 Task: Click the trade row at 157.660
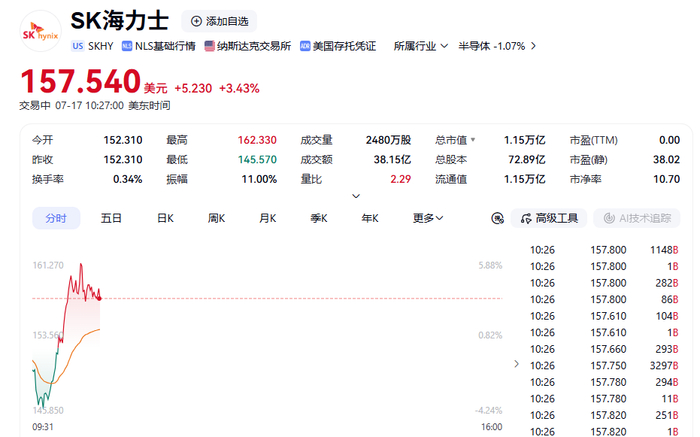coord(604,349)
